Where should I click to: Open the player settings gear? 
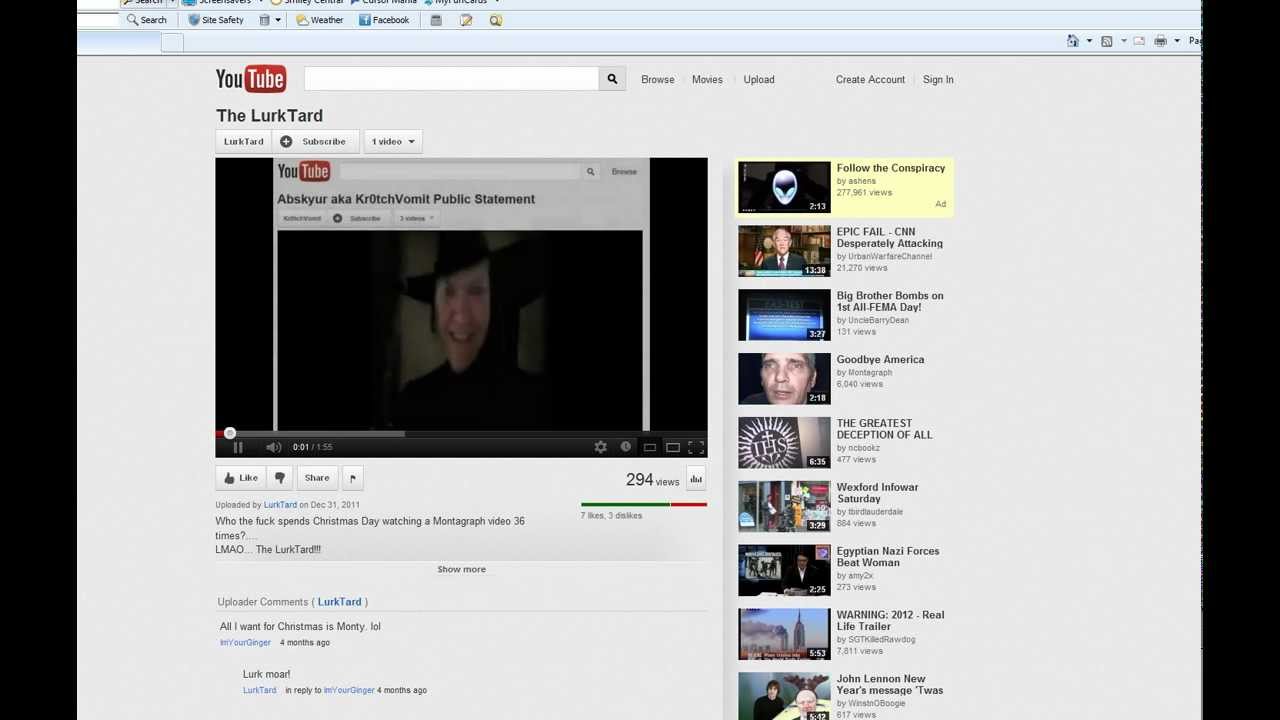[600, 447]
